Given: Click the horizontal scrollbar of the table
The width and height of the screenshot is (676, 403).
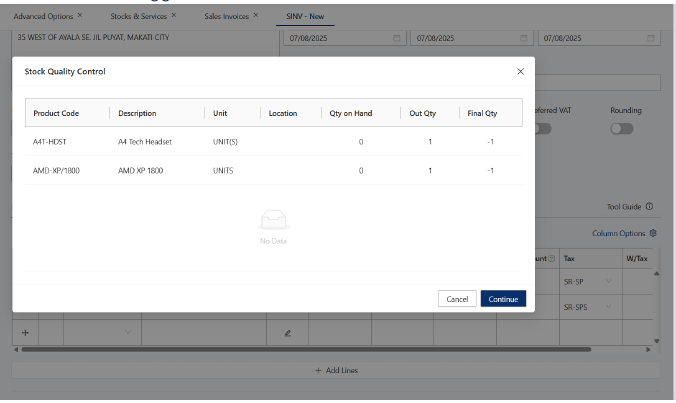Looking at the screenshot, I should (x=306, y=350).
